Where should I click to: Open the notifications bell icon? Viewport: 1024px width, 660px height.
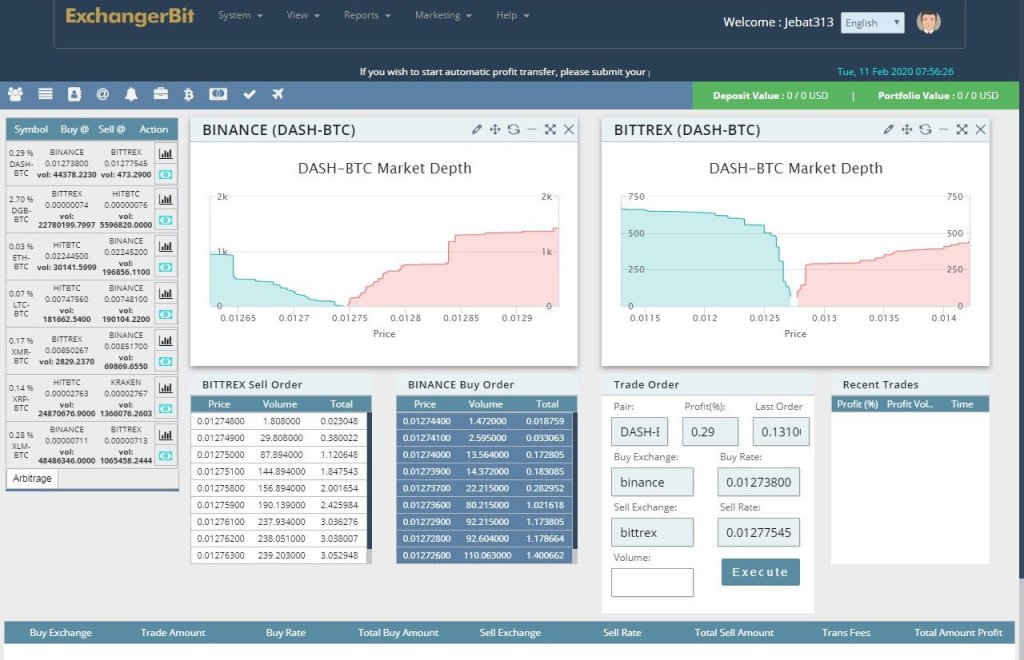[x=131, y=94]
